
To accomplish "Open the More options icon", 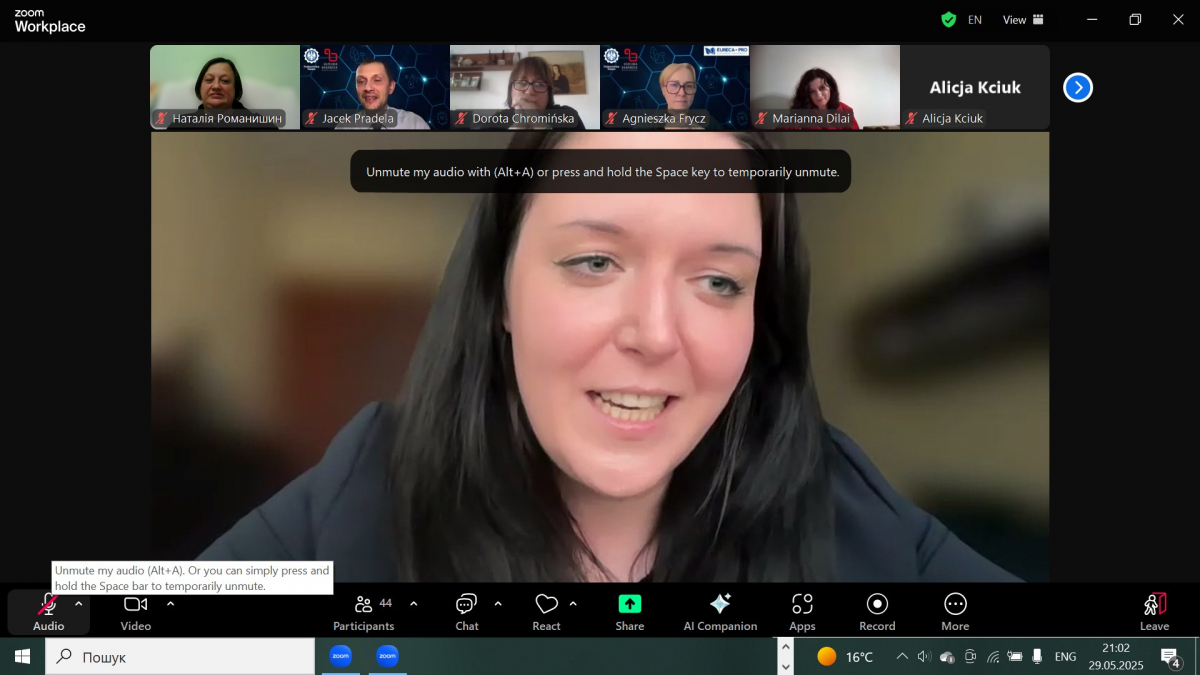I will click(955, 605).
